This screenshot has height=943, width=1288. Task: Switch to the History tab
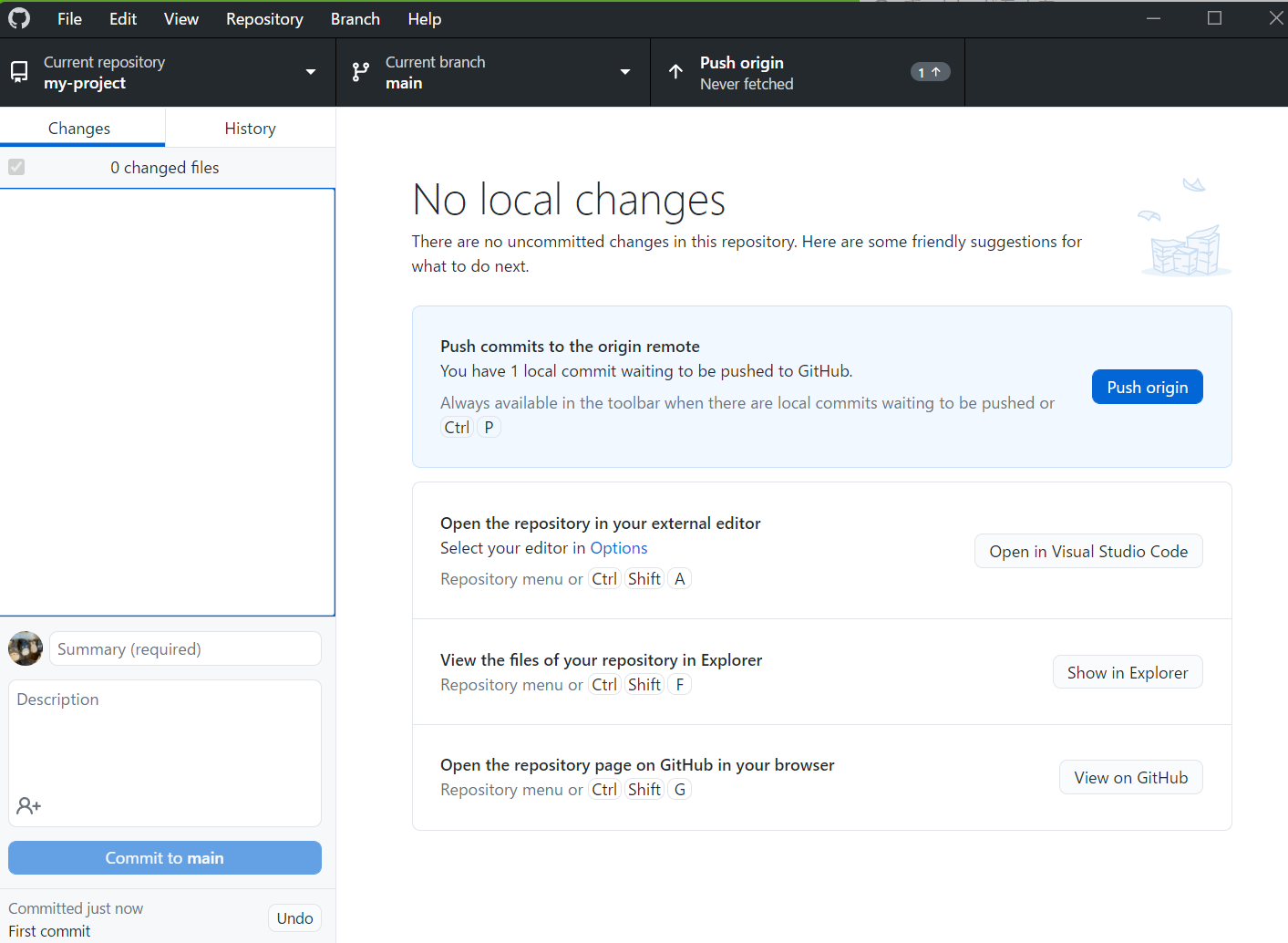[250, 128]
